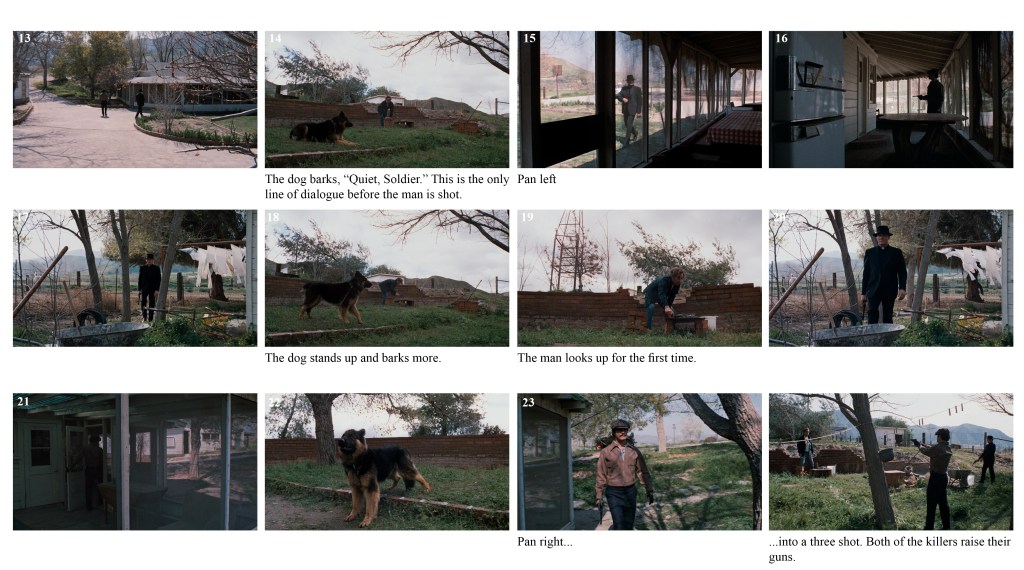Image resolution: width=1024 pixels, height=570 pixels.
Task: Open final frame showing the three shot
Action: [891, 462]
